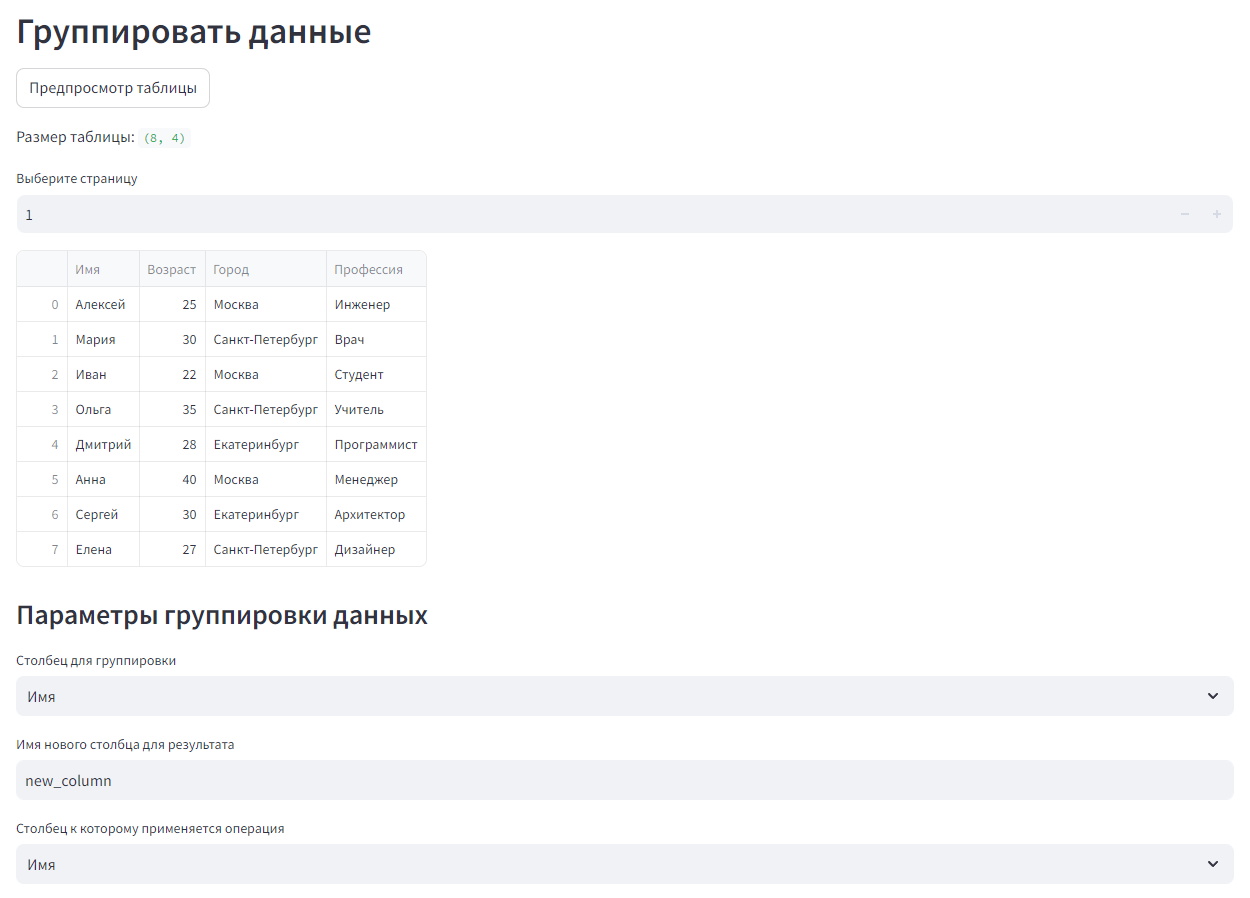
Task: Select the 'Анна' cell
Action: (x=103, y=479)
